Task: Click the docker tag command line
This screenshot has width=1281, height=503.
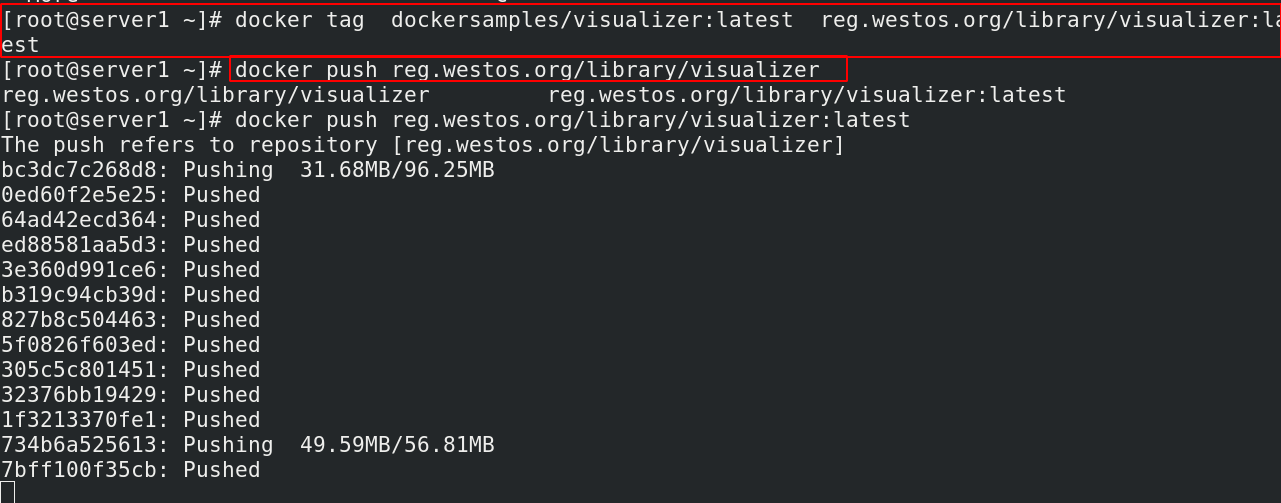Action: 640,21
